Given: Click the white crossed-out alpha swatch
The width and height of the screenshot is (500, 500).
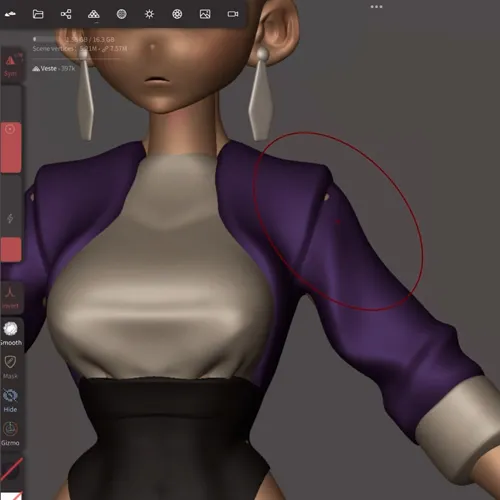Looking at the screenshot, I should tap(12, 495).
